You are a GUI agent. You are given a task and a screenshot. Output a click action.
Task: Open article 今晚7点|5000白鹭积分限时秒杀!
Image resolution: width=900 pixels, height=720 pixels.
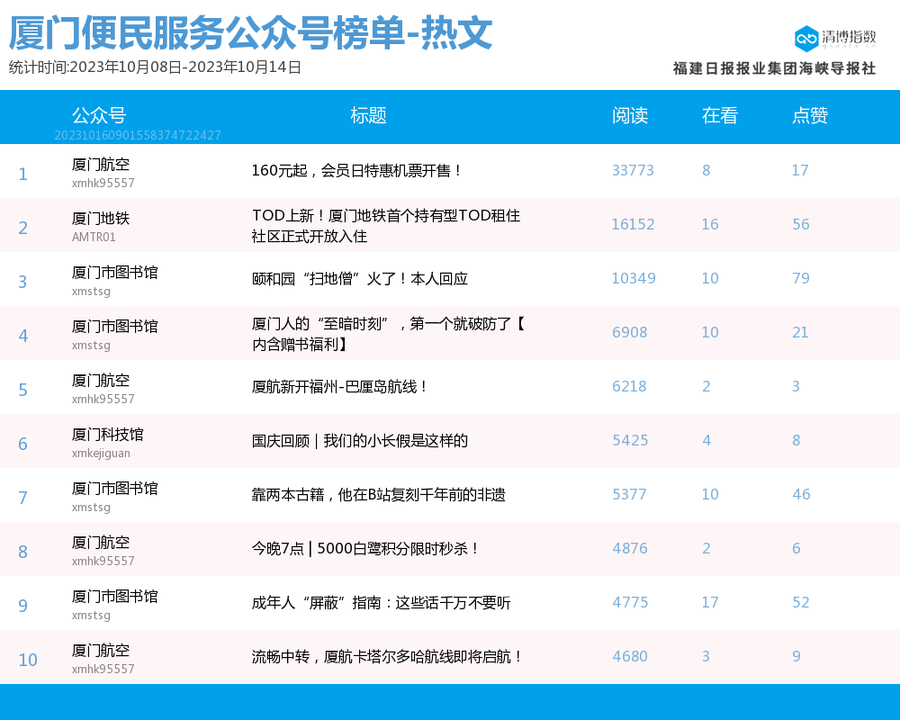click(365, 548)
